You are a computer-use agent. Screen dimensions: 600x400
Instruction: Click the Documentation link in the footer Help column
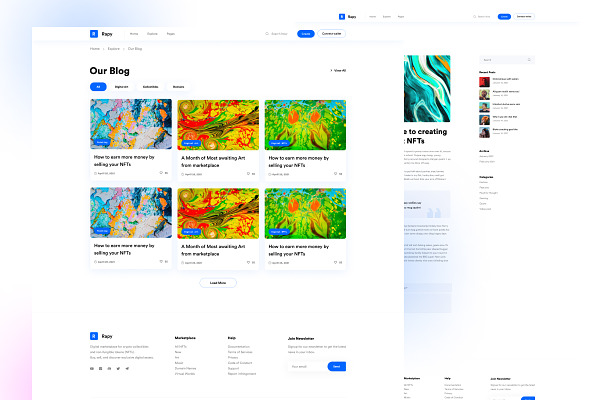239,347
